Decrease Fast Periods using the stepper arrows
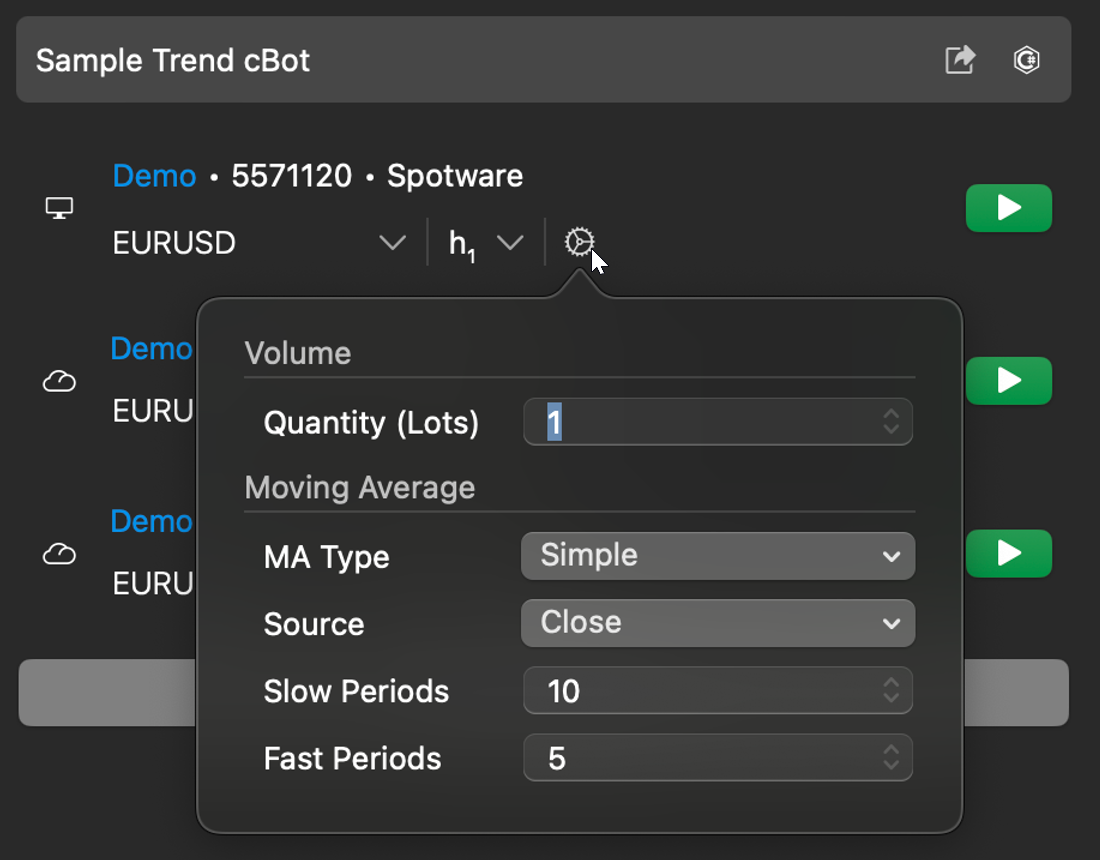Viewport: 1100px width, 860px height. point(890,764)
